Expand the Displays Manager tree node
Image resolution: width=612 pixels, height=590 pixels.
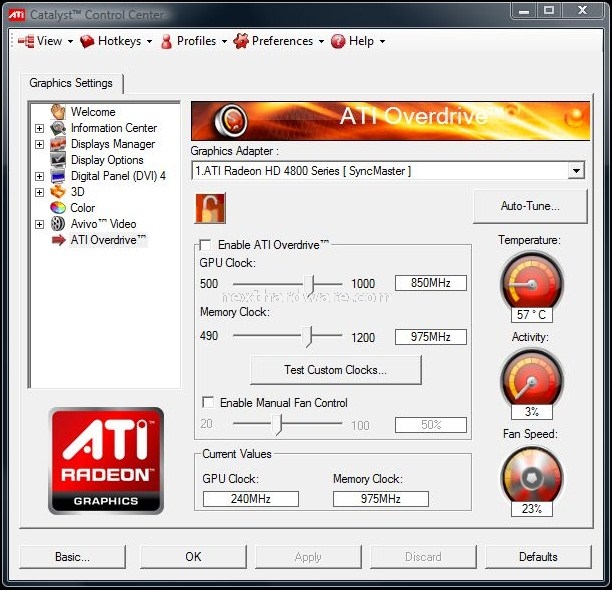(39, 144)
